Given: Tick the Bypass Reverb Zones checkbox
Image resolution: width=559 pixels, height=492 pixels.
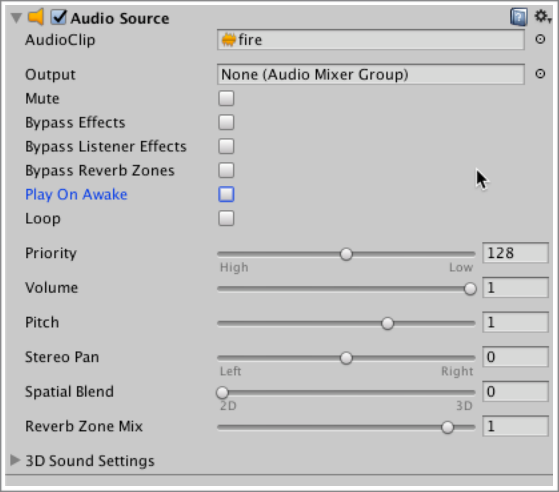Looking at the screenshot, I should pyautogui.click(x=226, y=170).
